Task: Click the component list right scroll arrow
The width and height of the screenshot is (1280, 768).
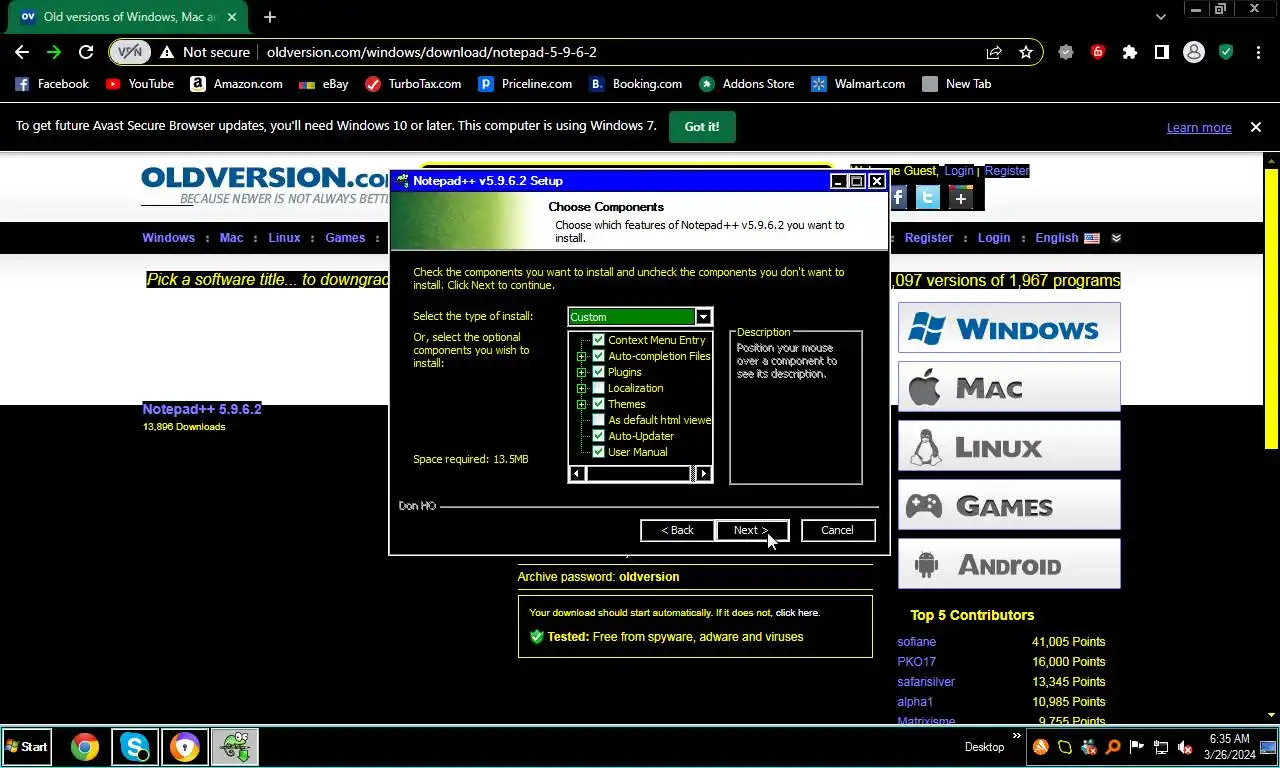Action: coord(704,474)
